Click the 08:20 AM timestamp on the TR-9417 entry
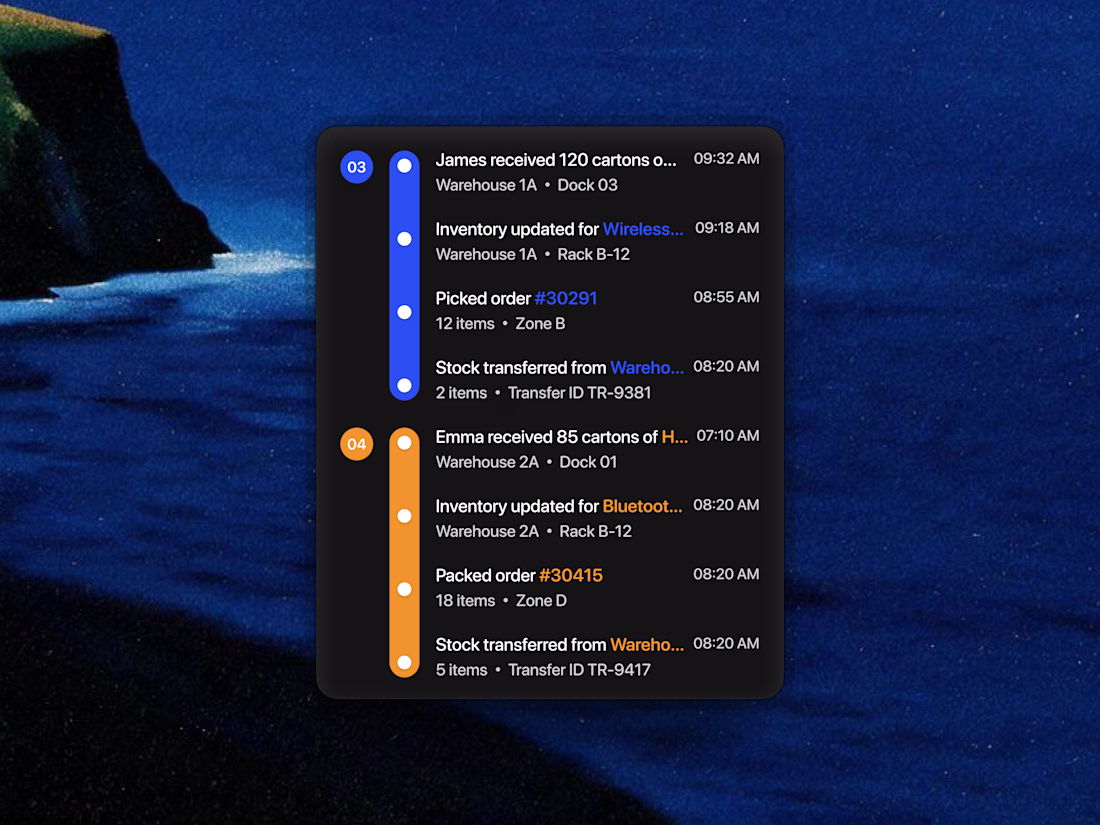Viewport: 1100px width, 825px height. [x=726, y=643]
